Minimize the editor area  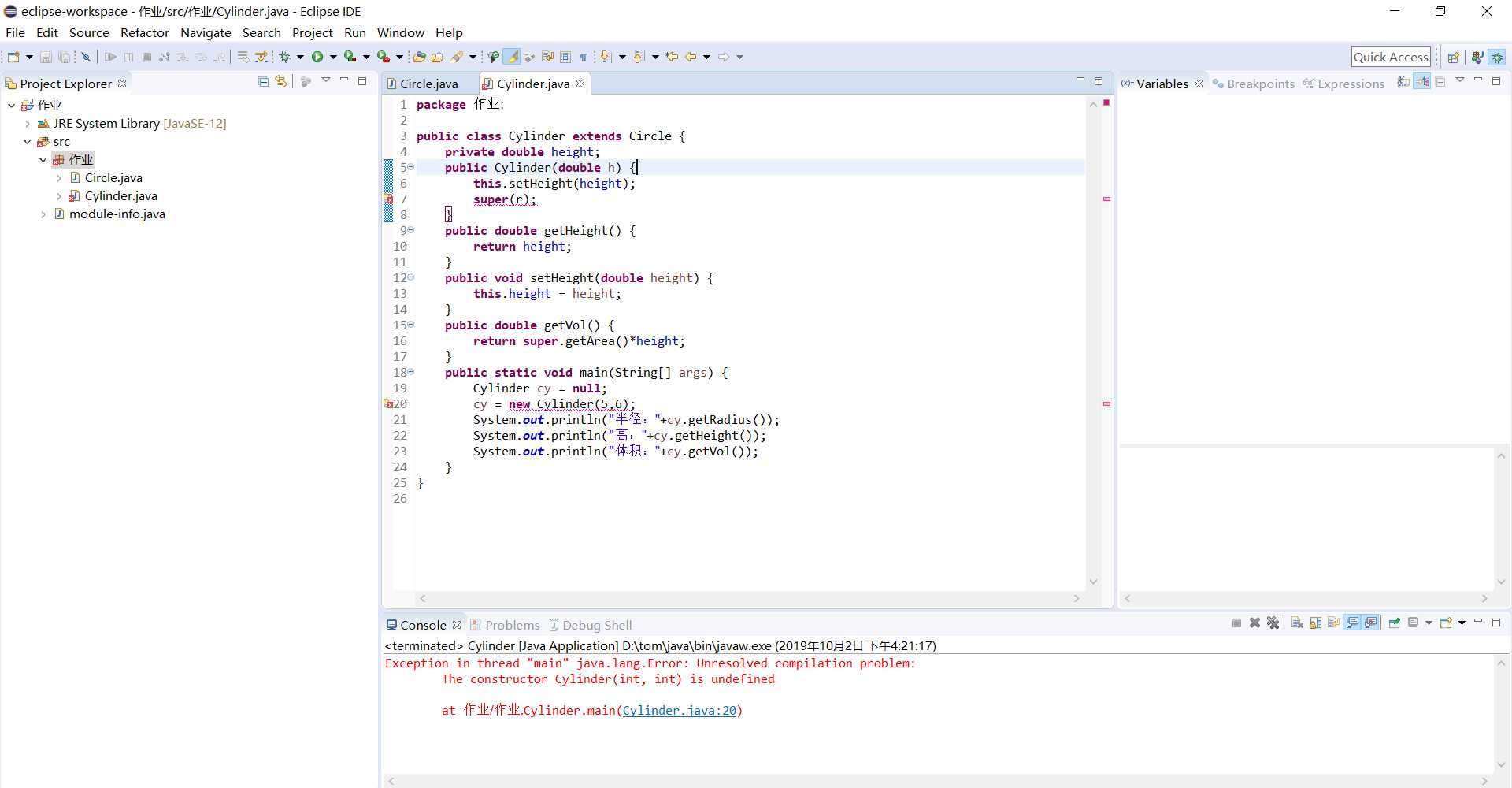[1080, 80]
